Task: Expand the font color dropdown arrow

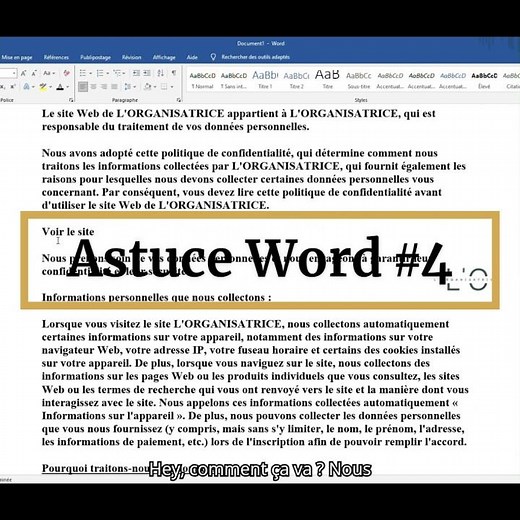Action: coord(68,87)
